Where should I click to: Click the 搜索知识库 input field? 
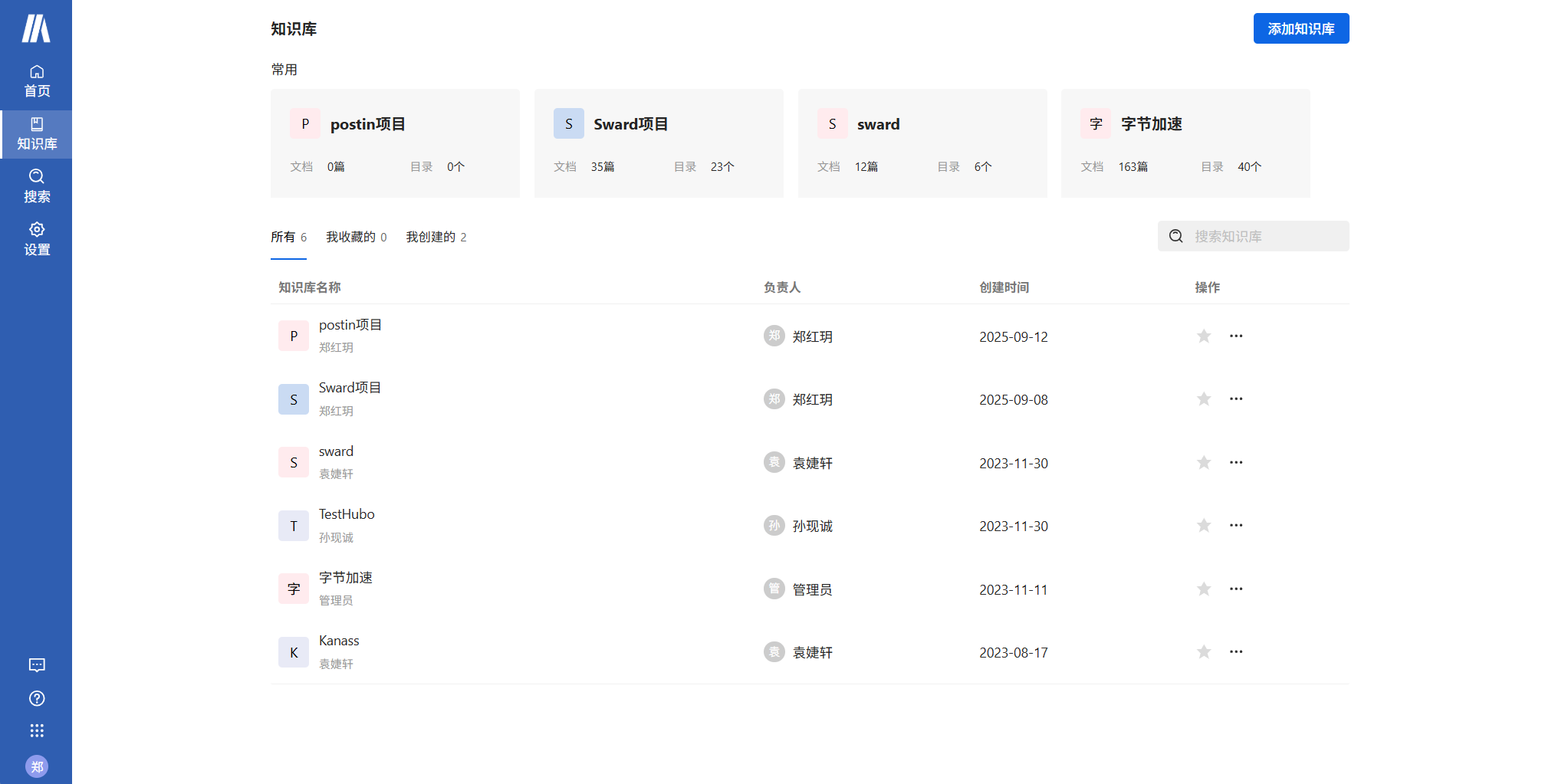click(x=1254, y=236)
